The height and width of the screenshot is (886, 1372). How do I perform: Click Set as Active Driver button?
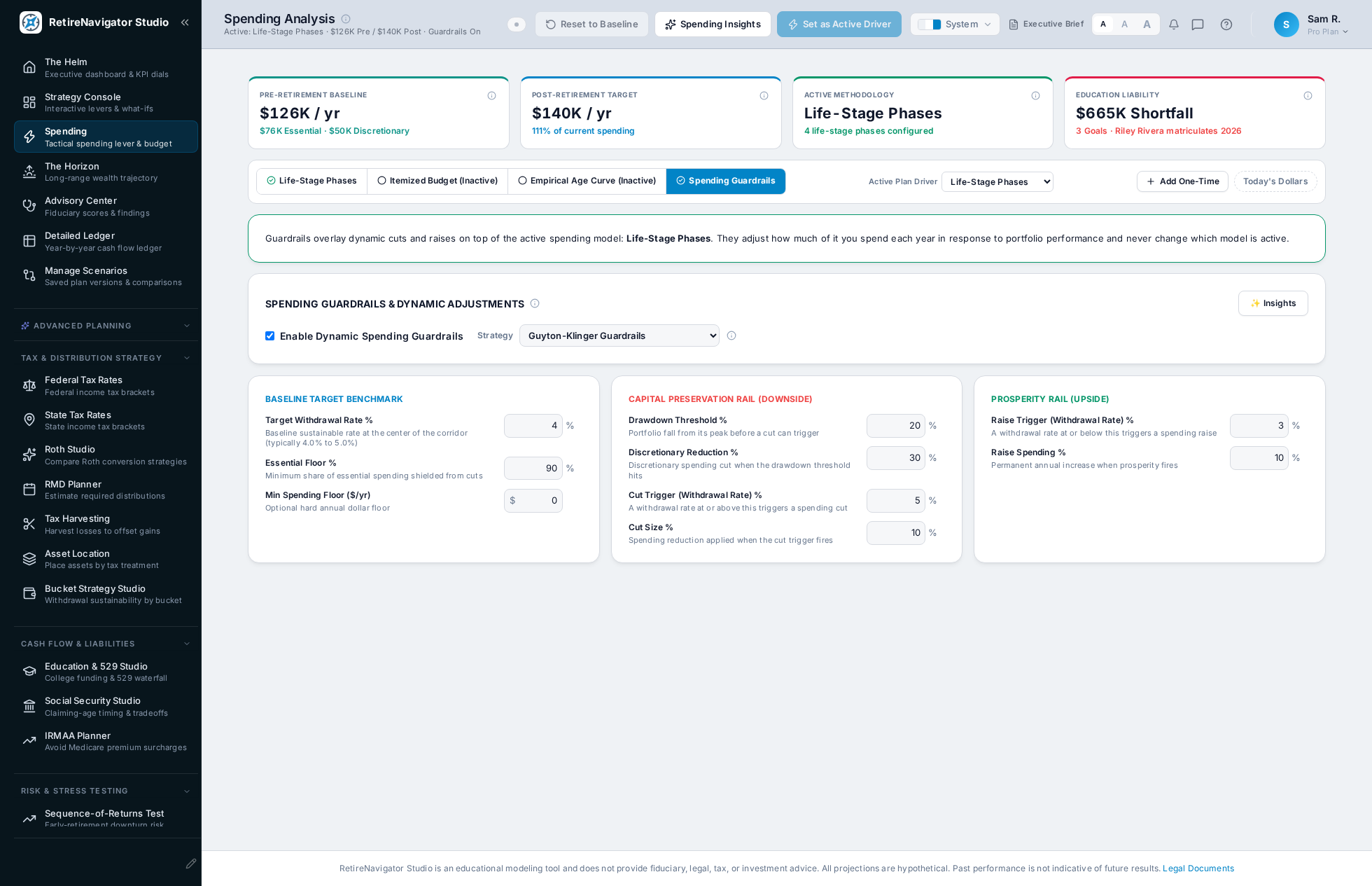tap(839, 25)
